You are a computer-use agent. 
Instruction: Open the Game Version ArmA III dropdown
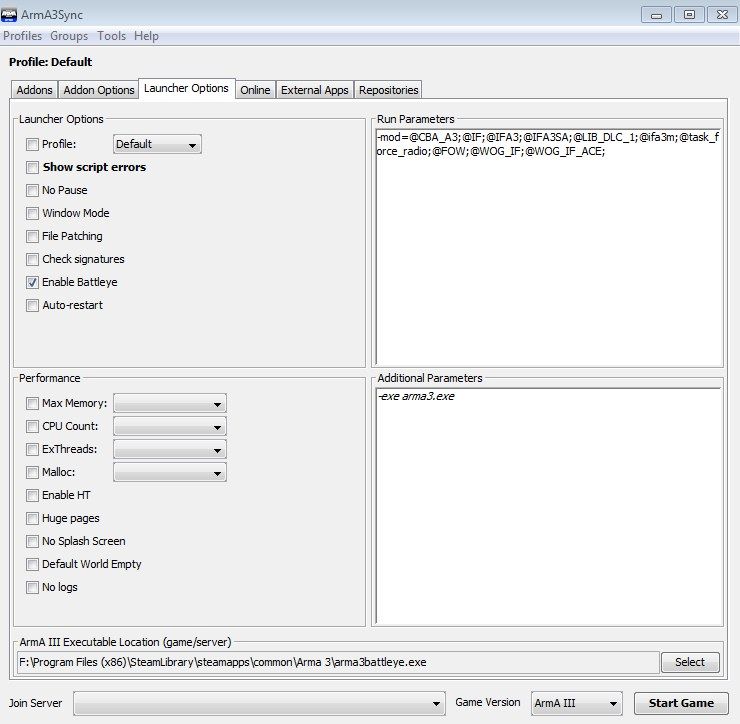pos(577,704)
